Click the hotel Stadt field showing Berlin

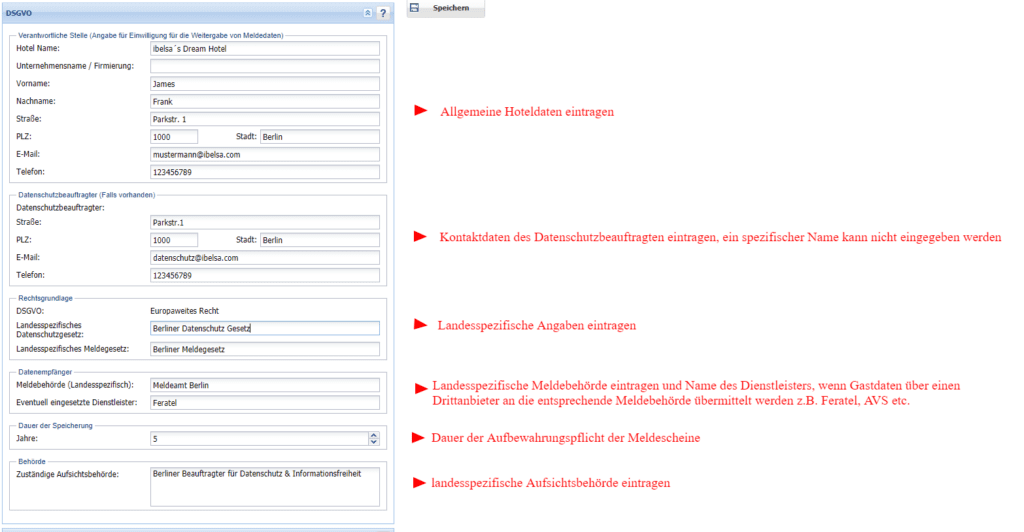click(319, 136)
